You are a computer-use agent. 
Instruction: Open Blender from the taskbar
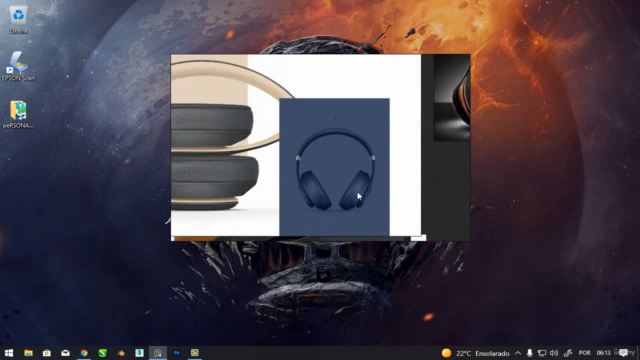point(121,353)
